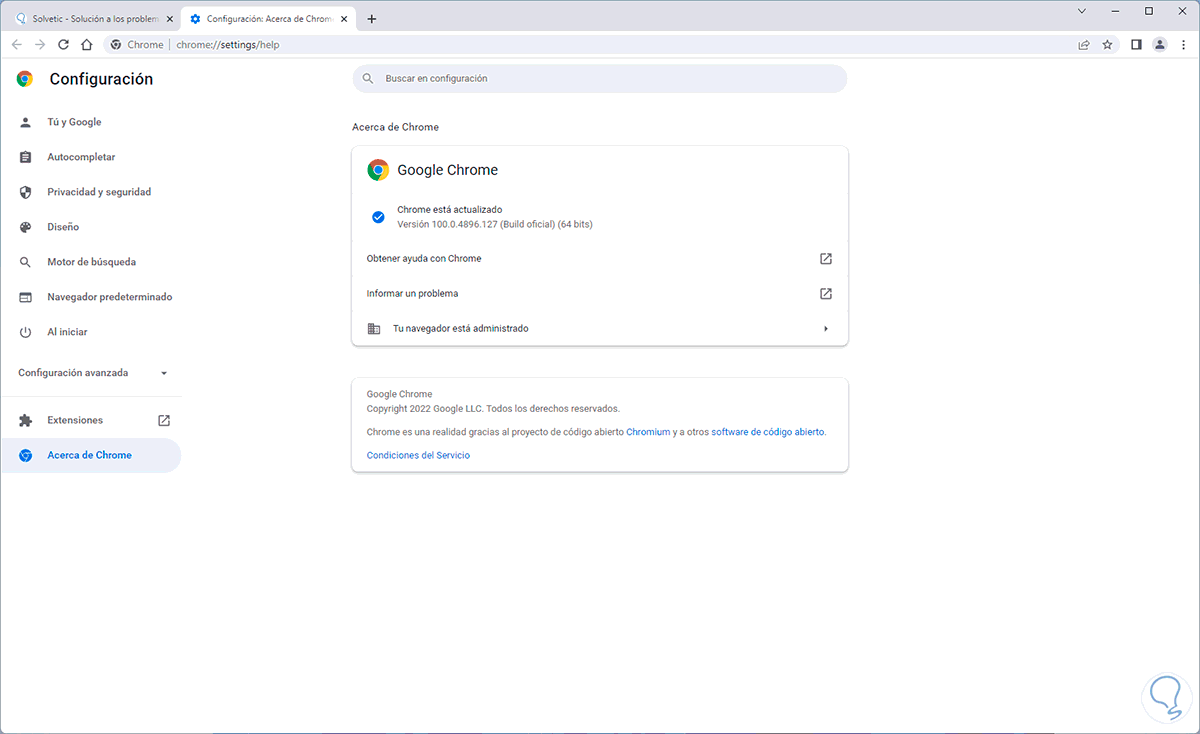Click Informar un problema row
This screenshot has height=734, width=1200.
(x=600, y=294)
